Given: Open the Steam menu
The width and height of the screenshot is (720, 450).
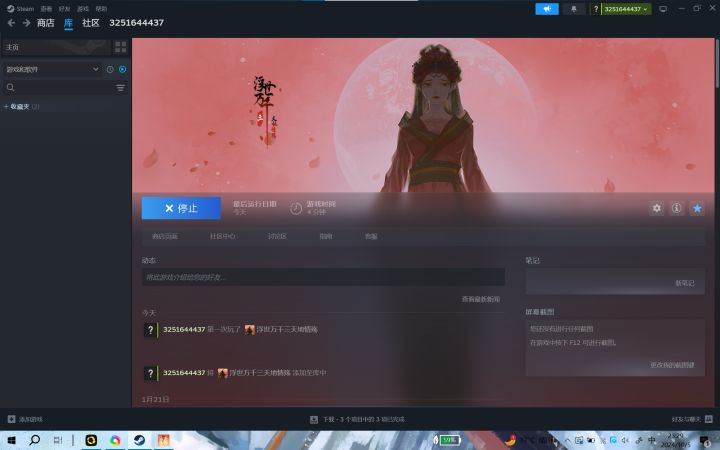Looking at the screenshot, I should 21,9.
